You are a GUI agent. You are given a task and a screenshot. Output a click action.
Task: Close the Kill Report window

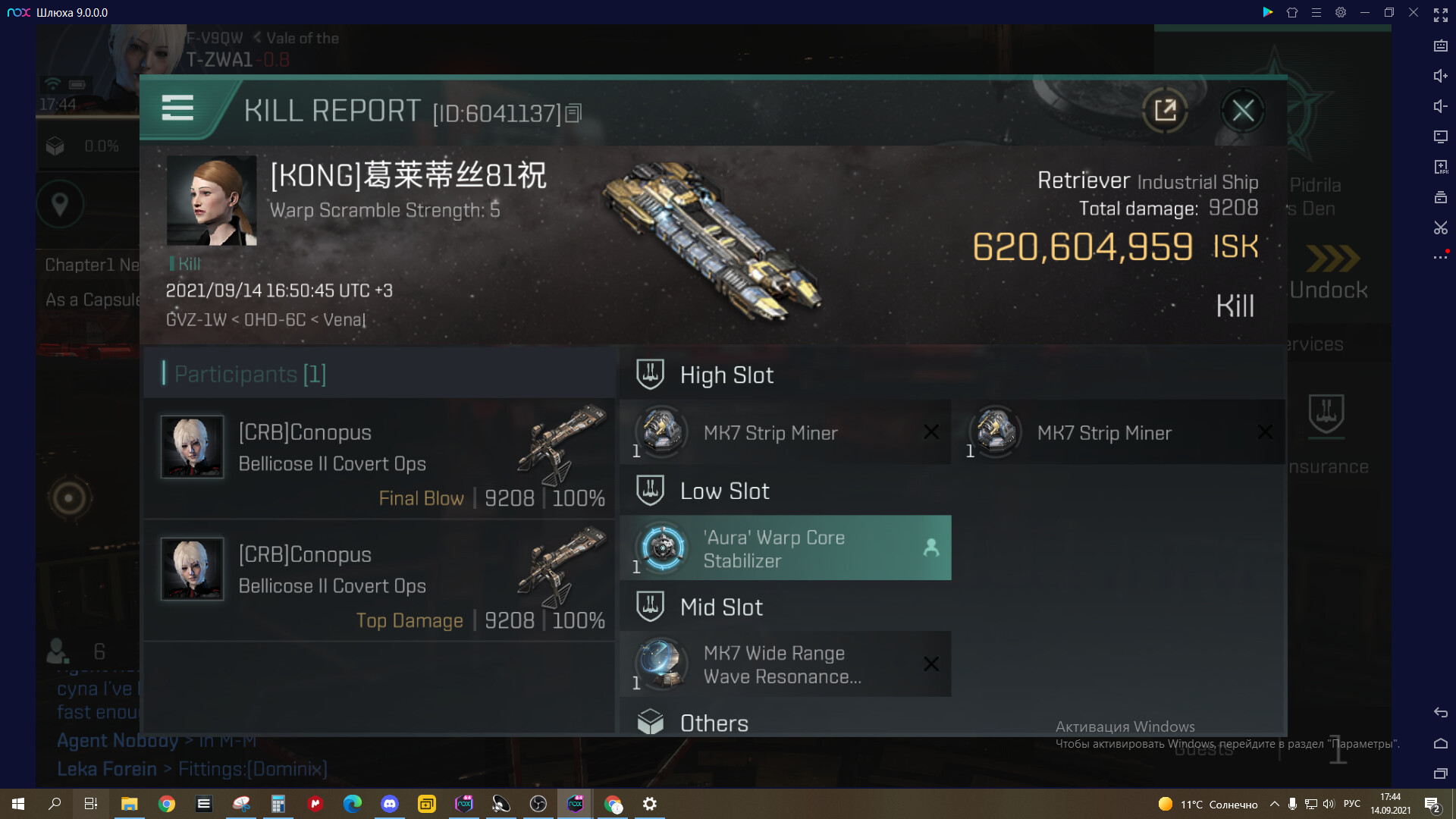coord(1243,111)
